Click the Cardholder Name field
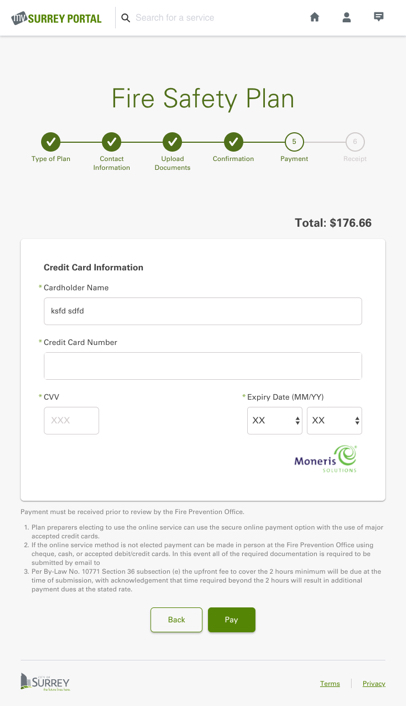The height and width of the screenshot is (706, 406). (x=203, y=311)
